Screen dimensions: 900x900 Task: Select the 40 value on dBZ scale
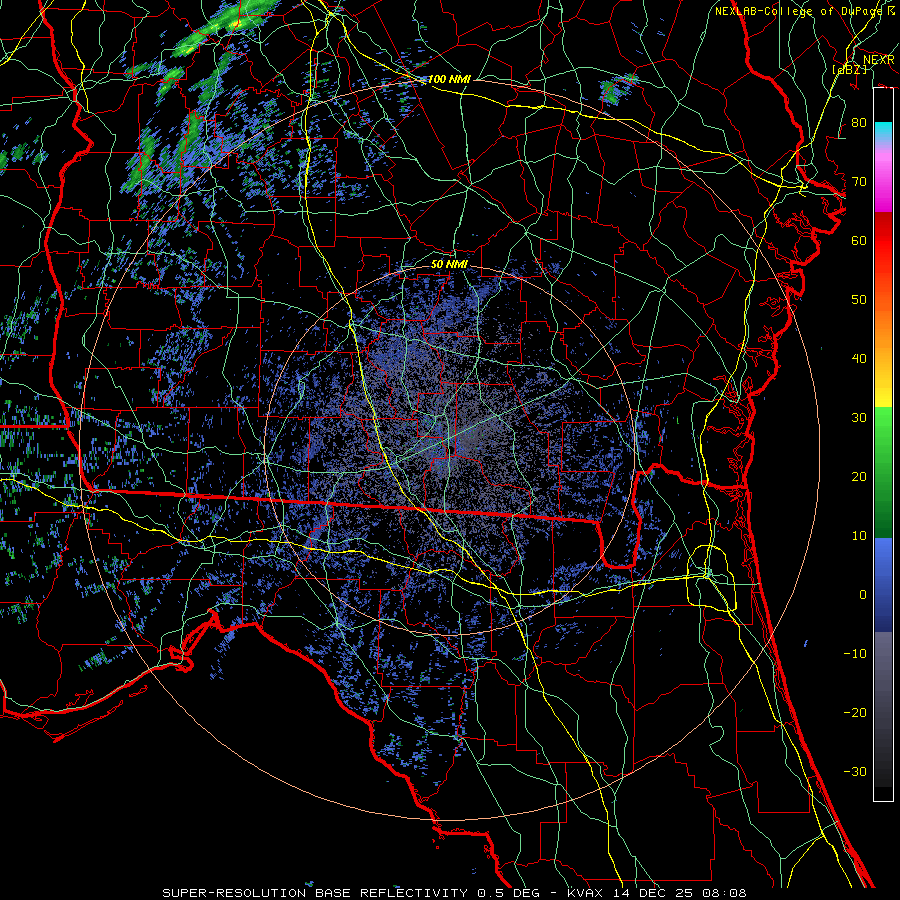859,358
